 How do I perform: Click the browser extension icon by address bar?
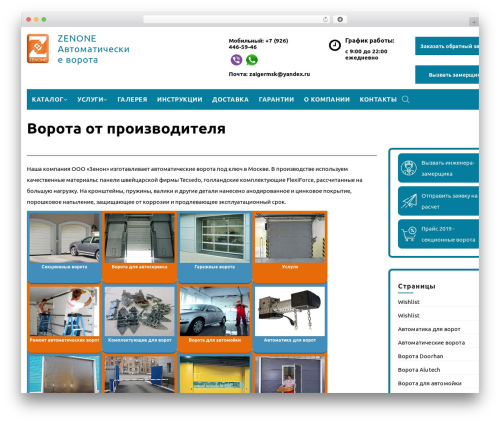click(x=340, y=19)
